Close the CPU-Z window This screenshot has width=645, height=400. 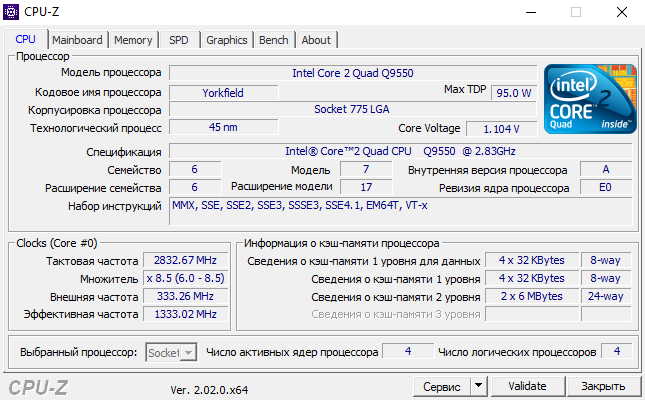622,12
